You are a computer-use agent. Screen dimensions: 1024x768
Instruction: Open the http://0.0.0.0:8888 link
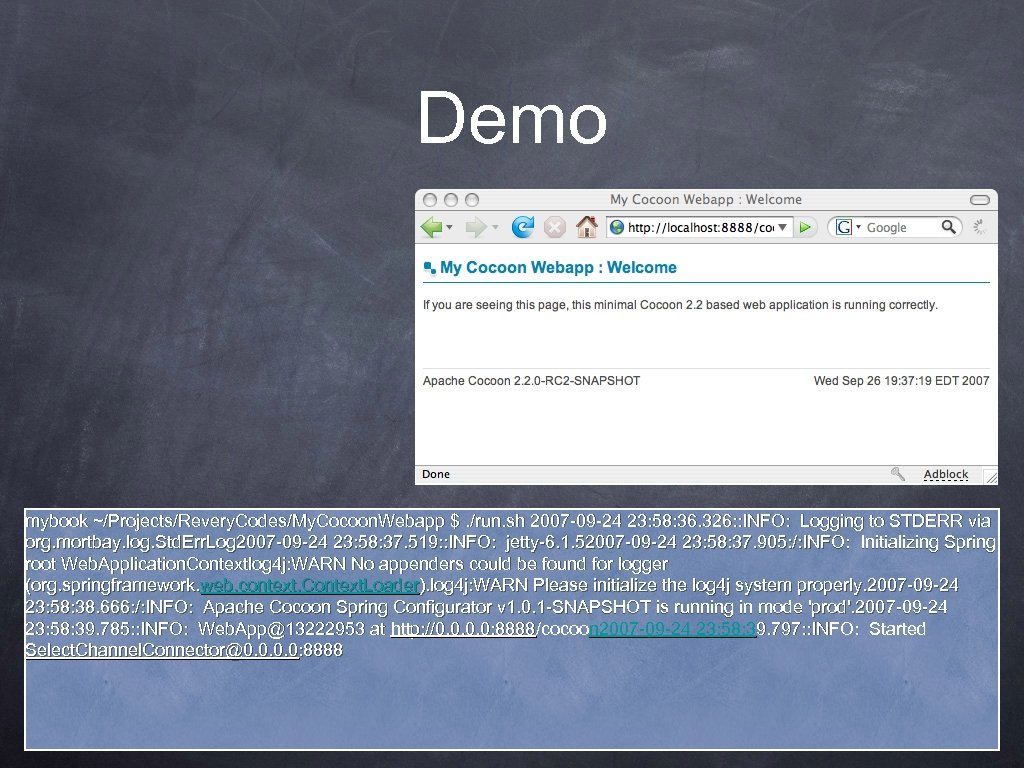463,629
